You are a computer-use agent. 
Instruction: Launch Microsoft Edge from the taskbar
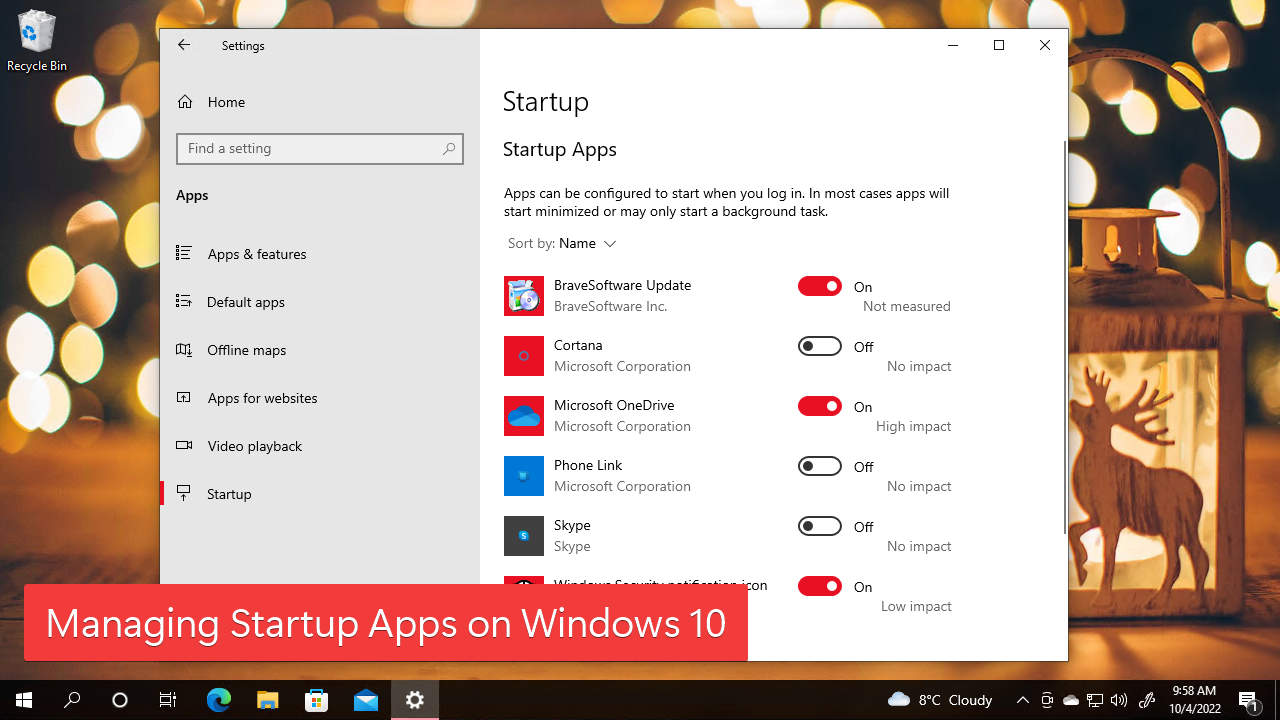(218, 700)
